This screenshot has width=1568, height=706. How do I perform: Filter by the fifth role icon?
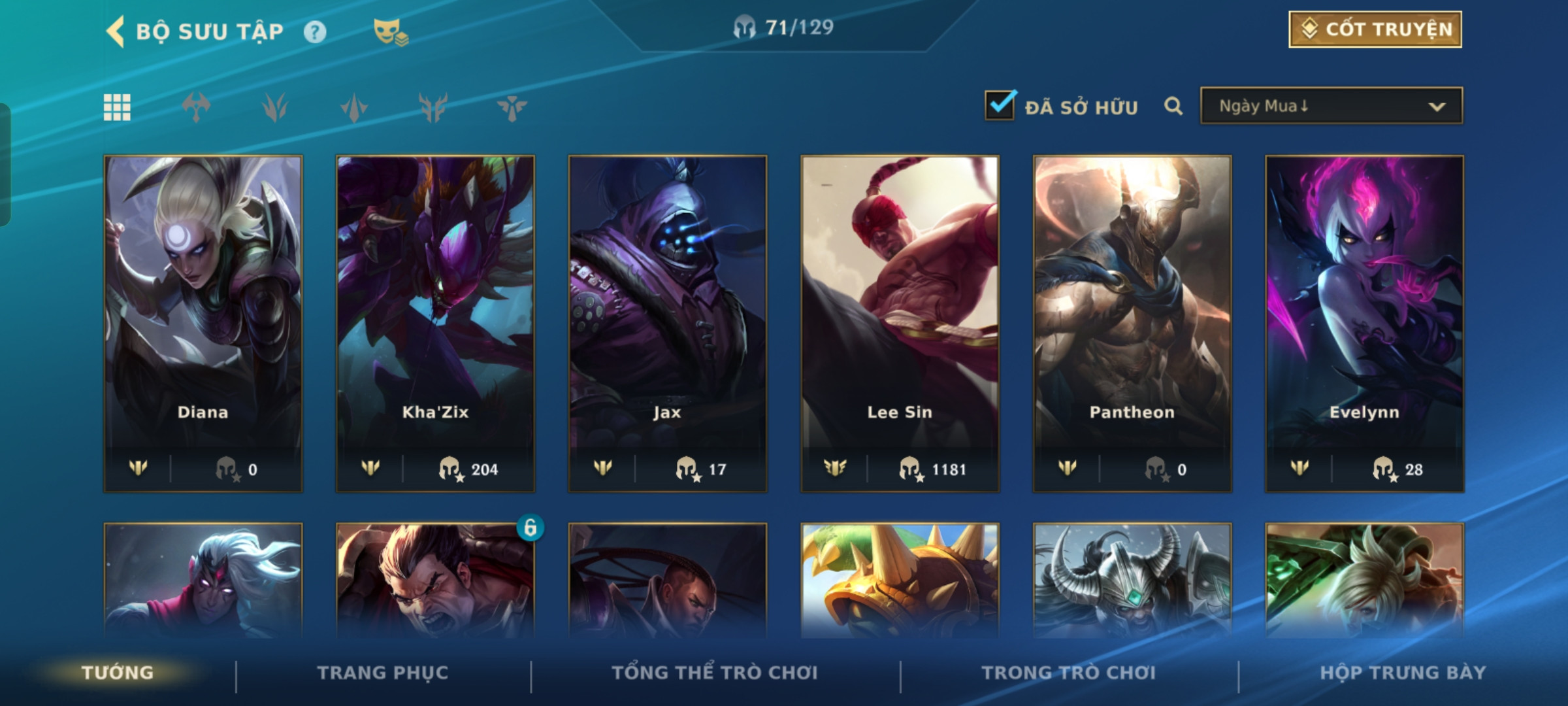512,107
